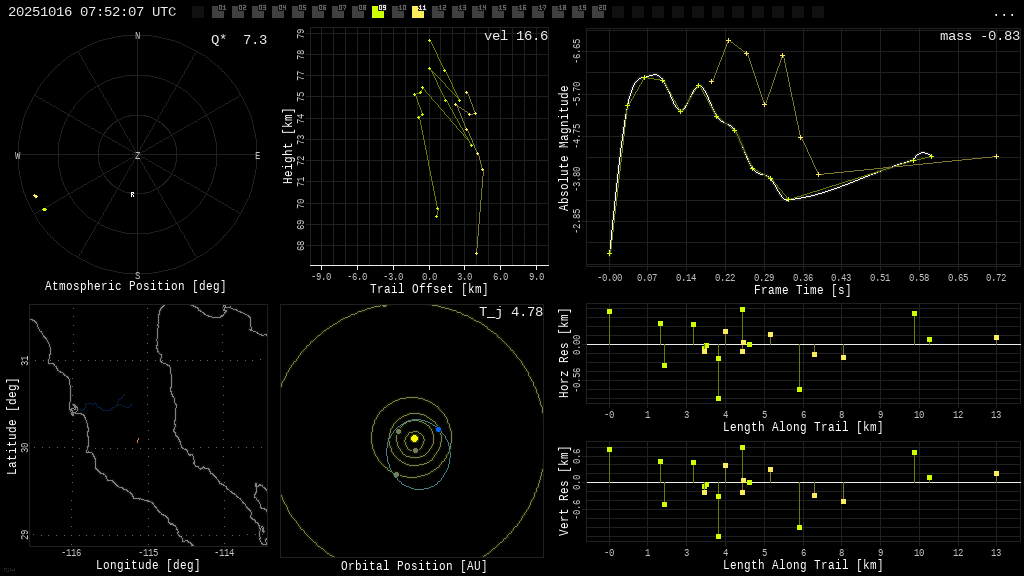Image resolution: width=1024 pixels, height=576 pixels.
Task: Click the N compass label on sky plot
Action: 138,37
